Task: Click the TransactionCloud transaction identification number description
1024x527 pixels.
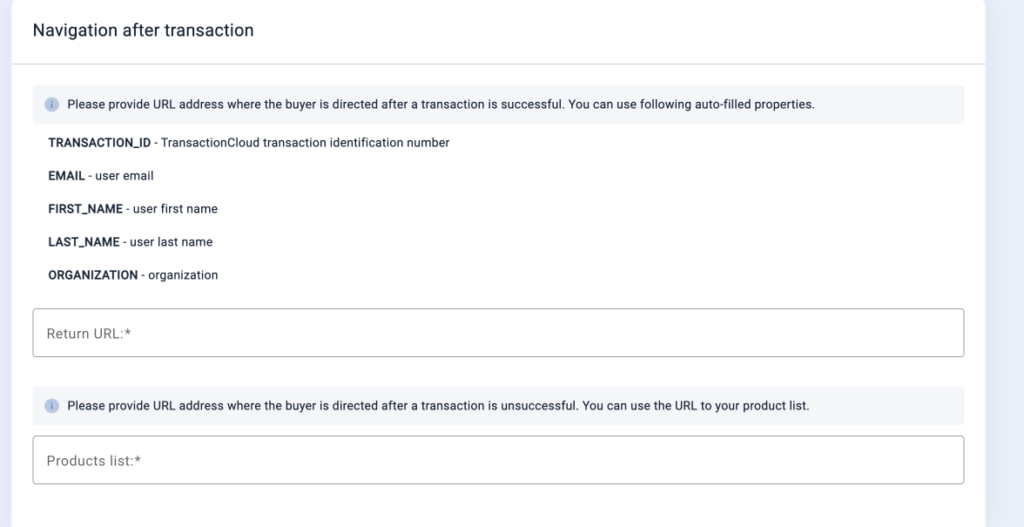Action: click(x=305, y=142)
